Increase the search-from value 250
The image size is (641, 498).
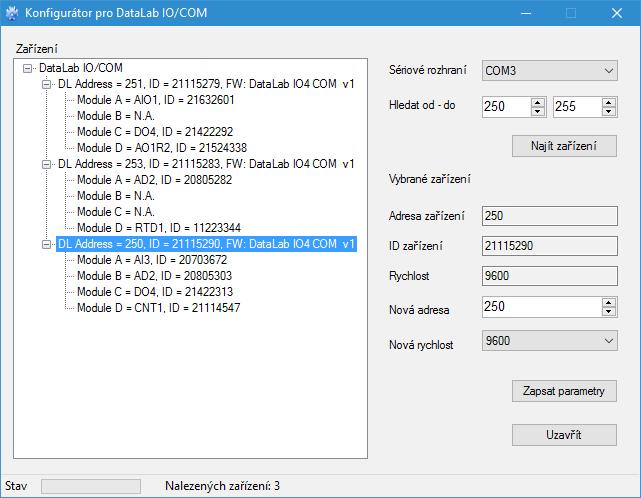click(x=538, y=102)
